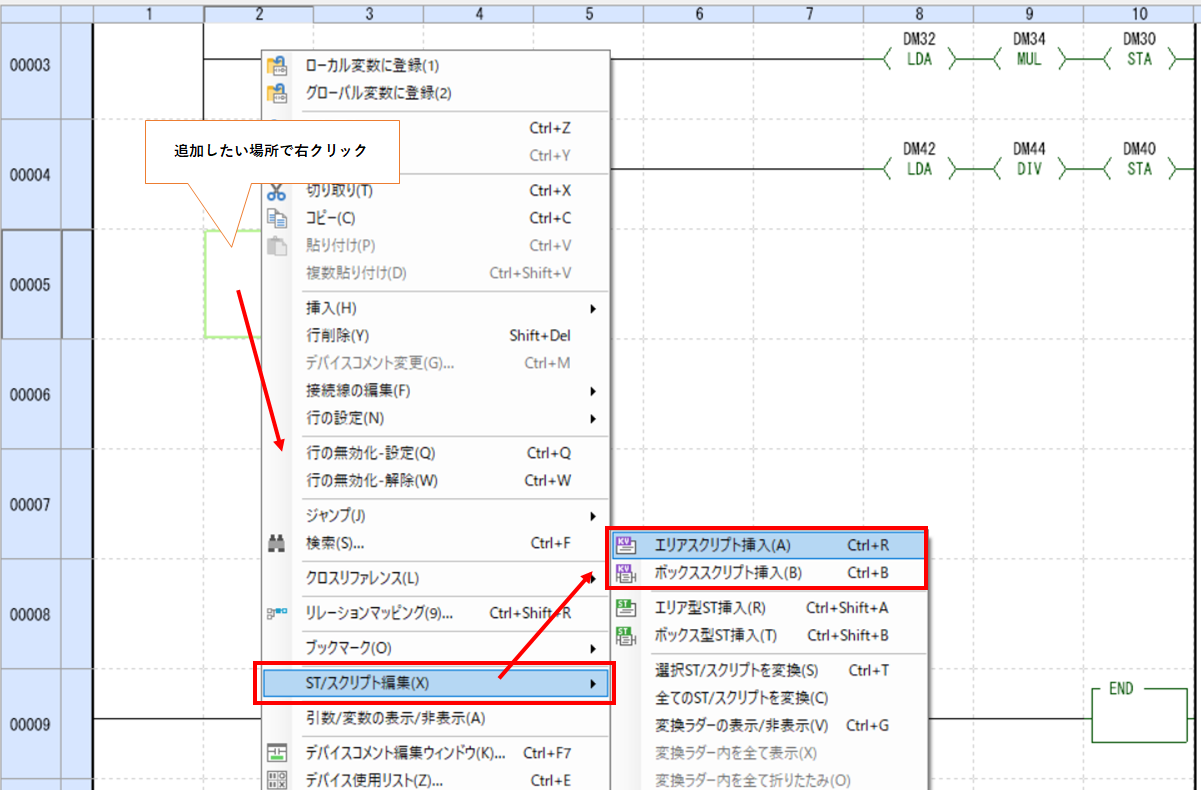
Task: Choose 行削除(Y) in context menu
Action: pos(337,336)
